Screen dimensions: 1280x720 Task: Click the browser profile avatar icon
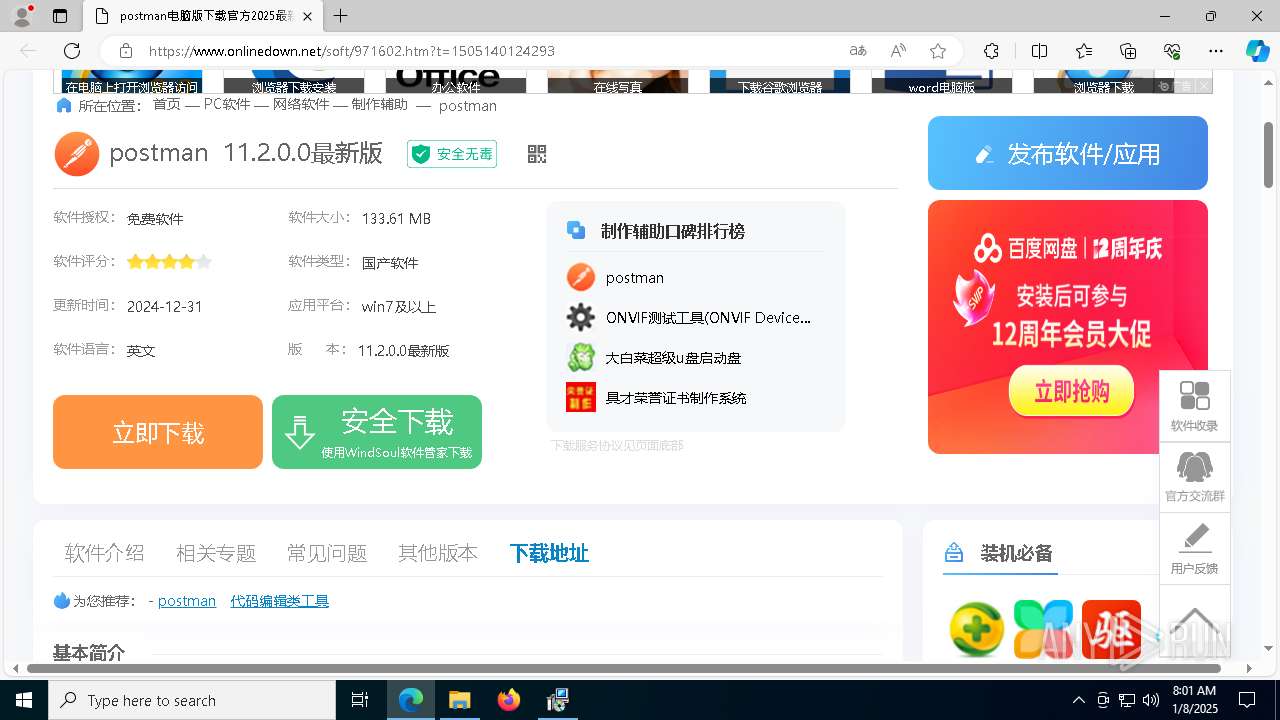pyautogui.click(x=22, y=16)
